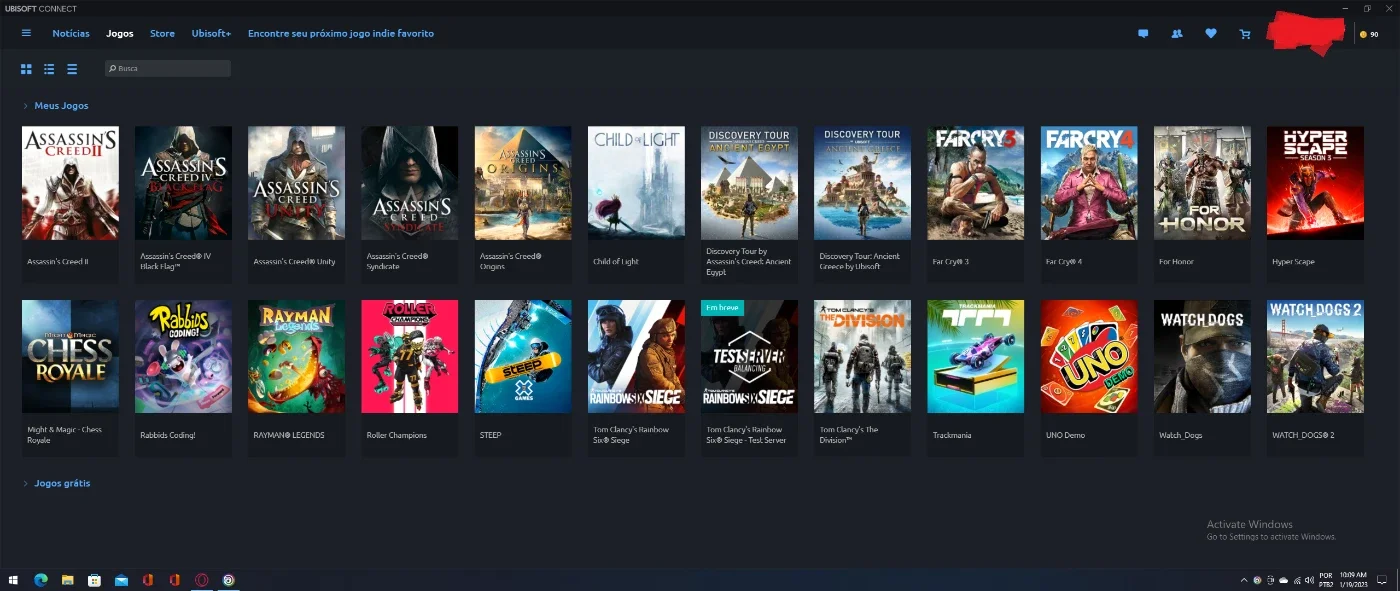Open the wishlist heart icon
The height and width of the screenshot is (591, 1400).
point(1211,33)
